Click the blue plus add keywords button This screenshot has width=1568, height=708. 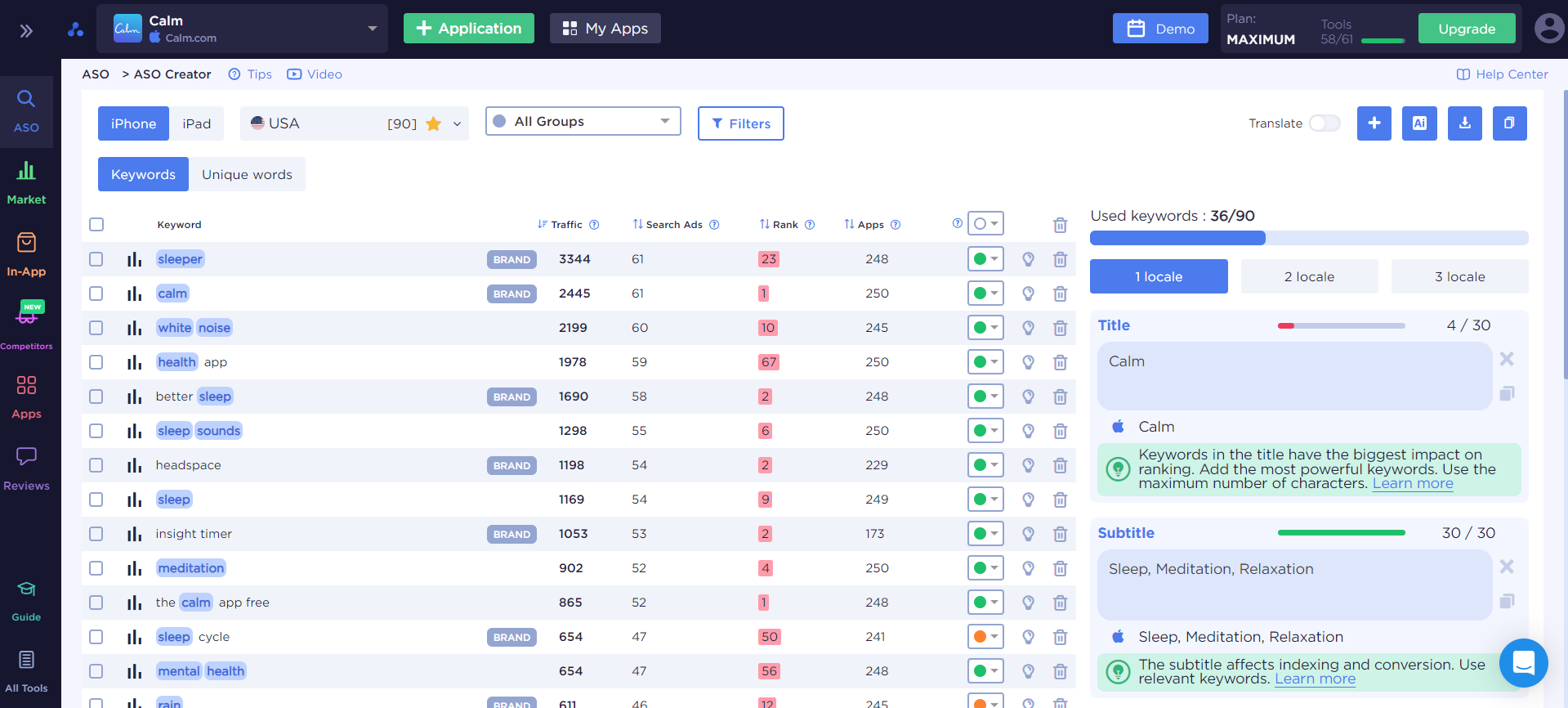[x=1374, y=123]
